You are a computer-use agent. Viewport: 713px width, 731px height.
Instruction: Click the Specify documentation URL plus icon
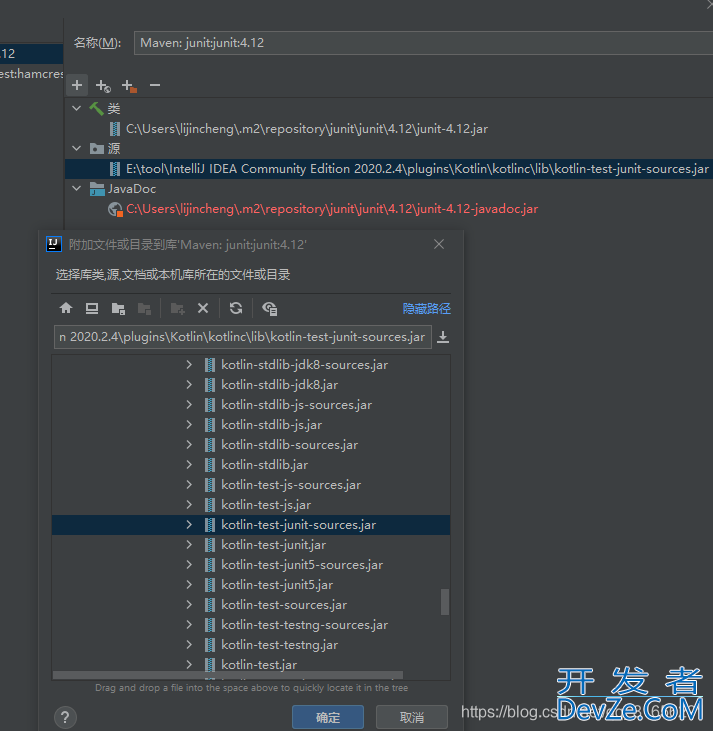click(x=103, y=86)
